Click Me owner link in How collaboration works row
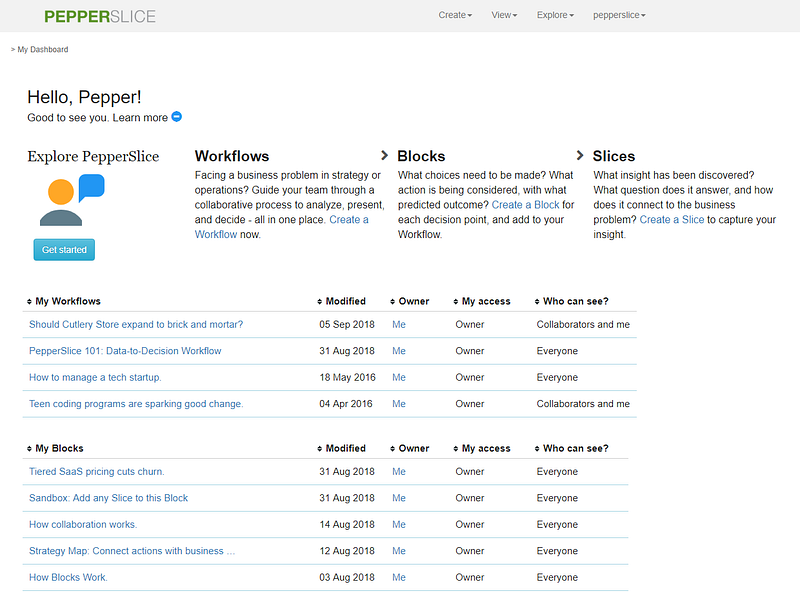 (399, 524)
